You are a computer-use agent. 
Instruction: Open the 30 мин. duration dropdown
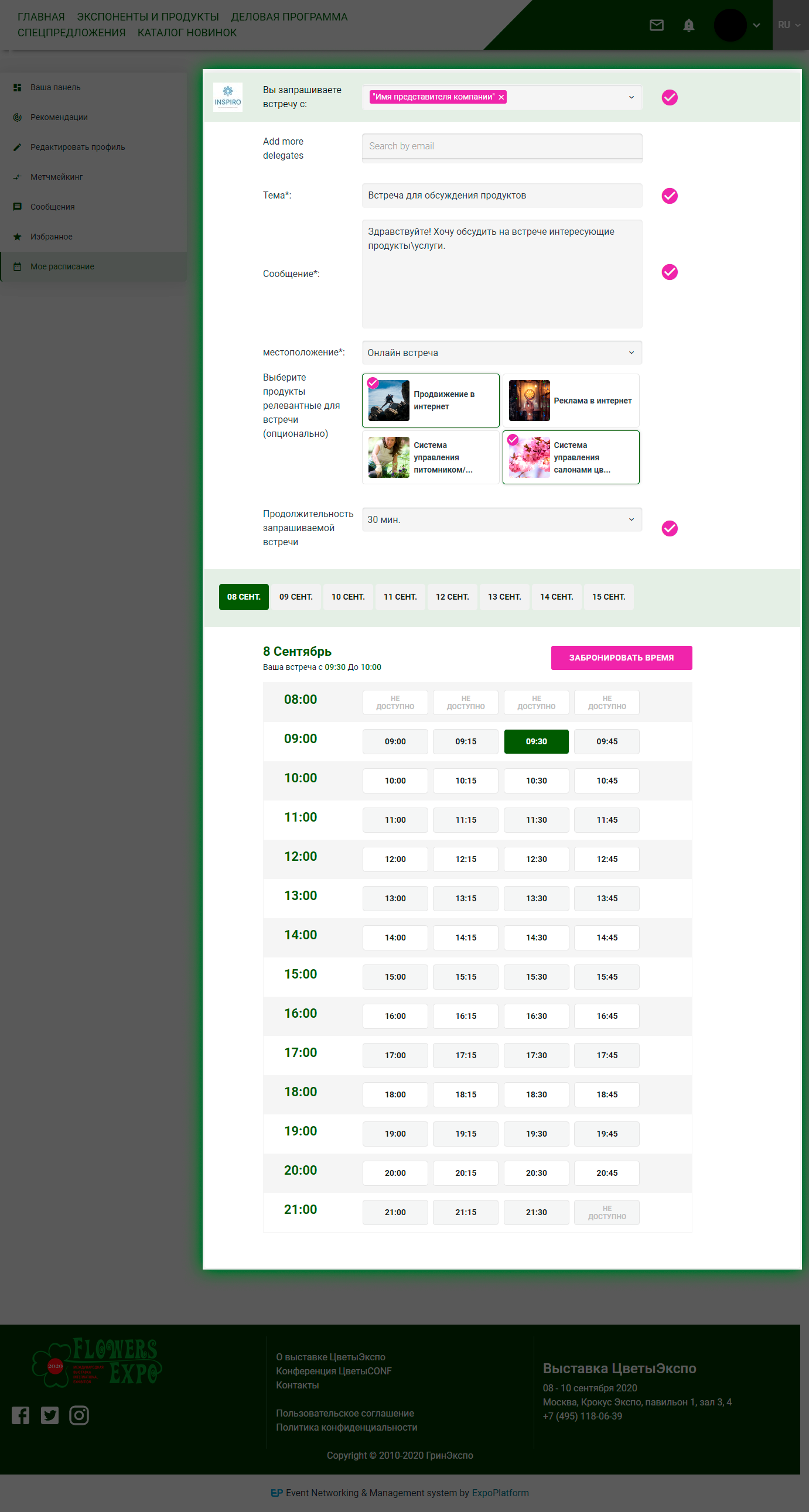coord(502,519)
